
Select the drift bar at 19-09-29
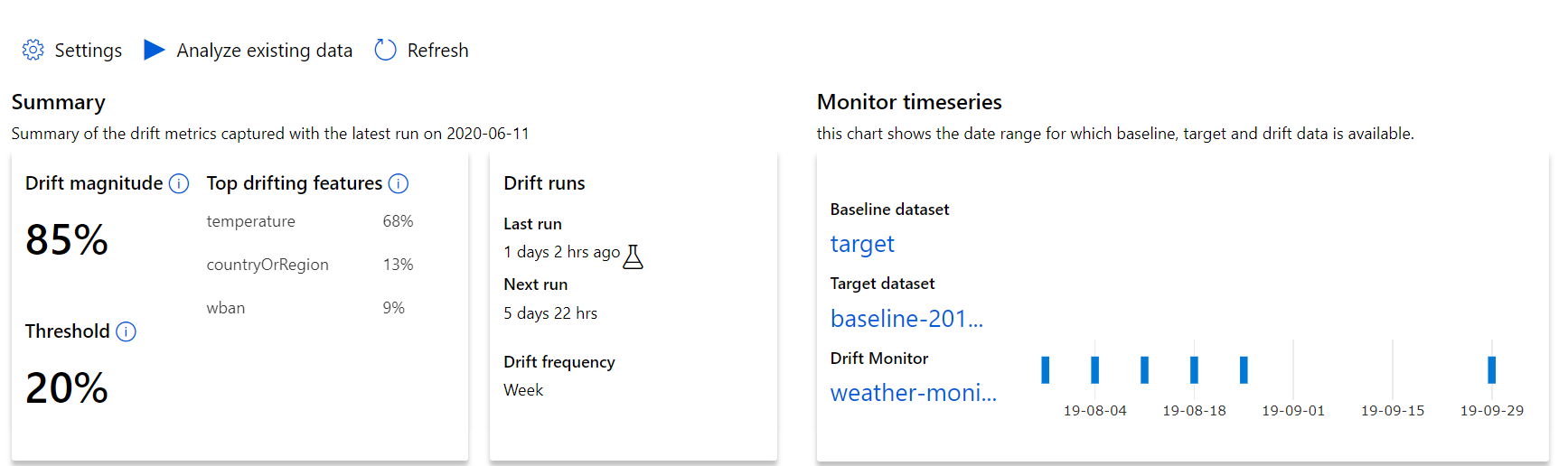pos(1492,369)
